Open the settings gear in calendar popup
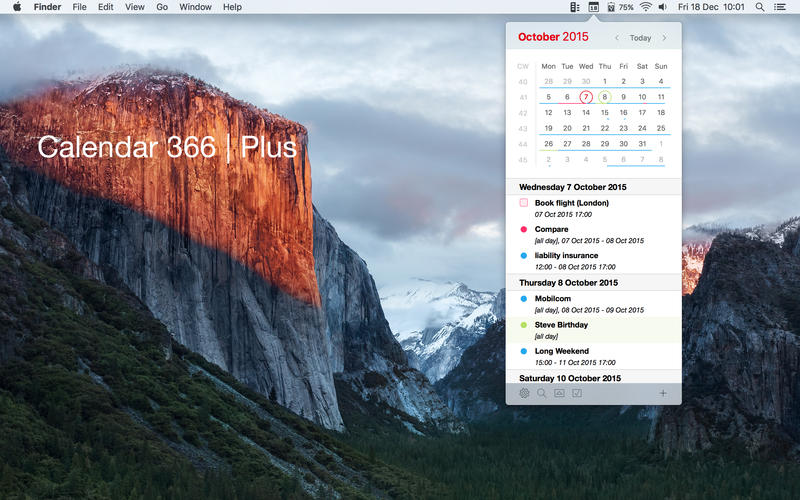Screen dimensions: 800x500 (523, 393)
